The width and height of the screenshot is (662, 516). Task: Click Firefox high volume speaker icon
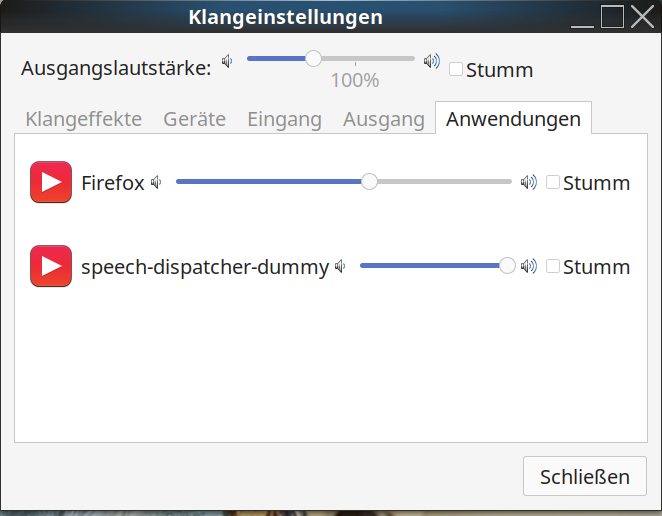pos(528,183)
